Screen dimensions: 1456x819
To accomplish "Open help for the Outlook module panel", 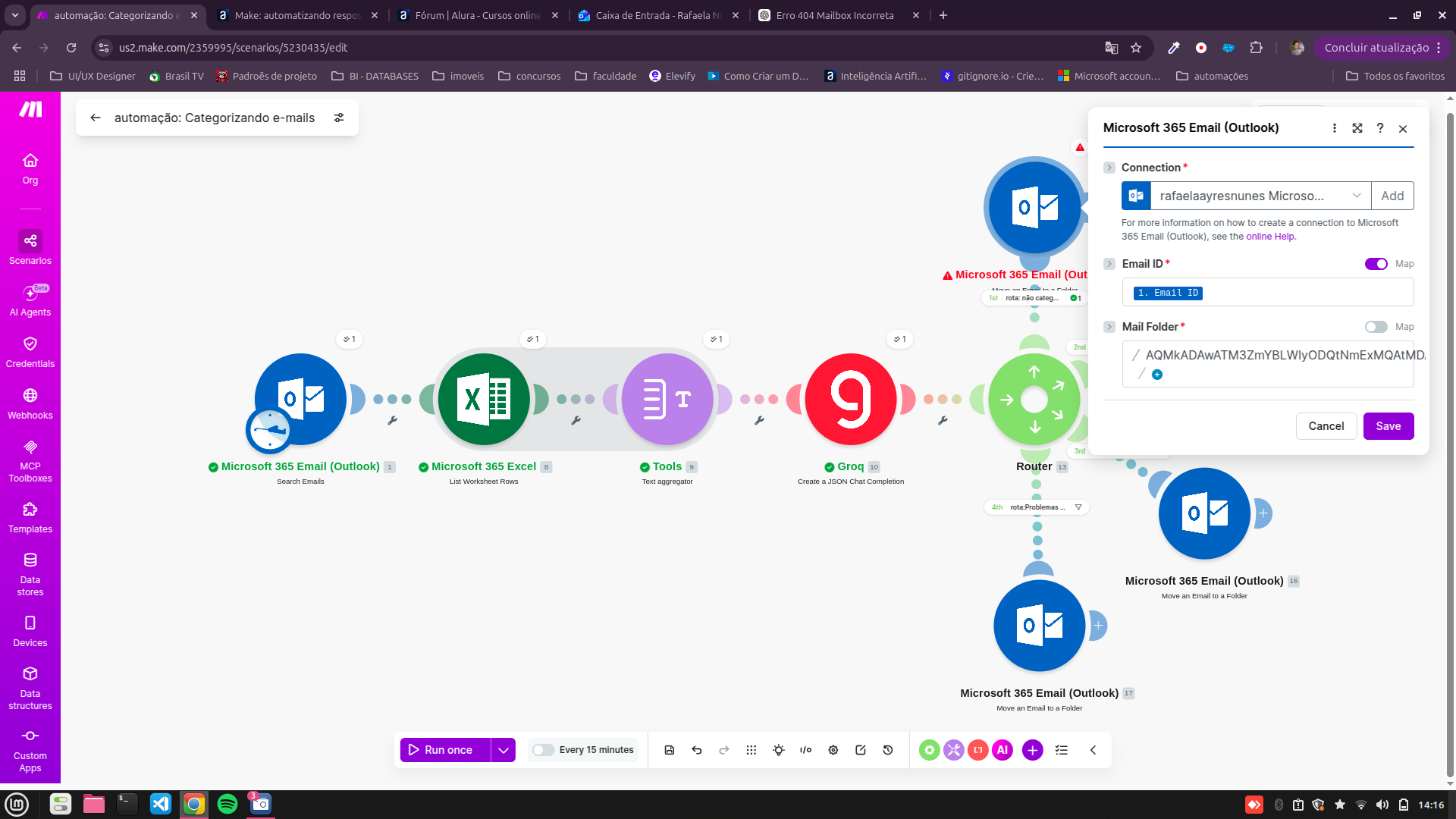I will pos(1380,128).
